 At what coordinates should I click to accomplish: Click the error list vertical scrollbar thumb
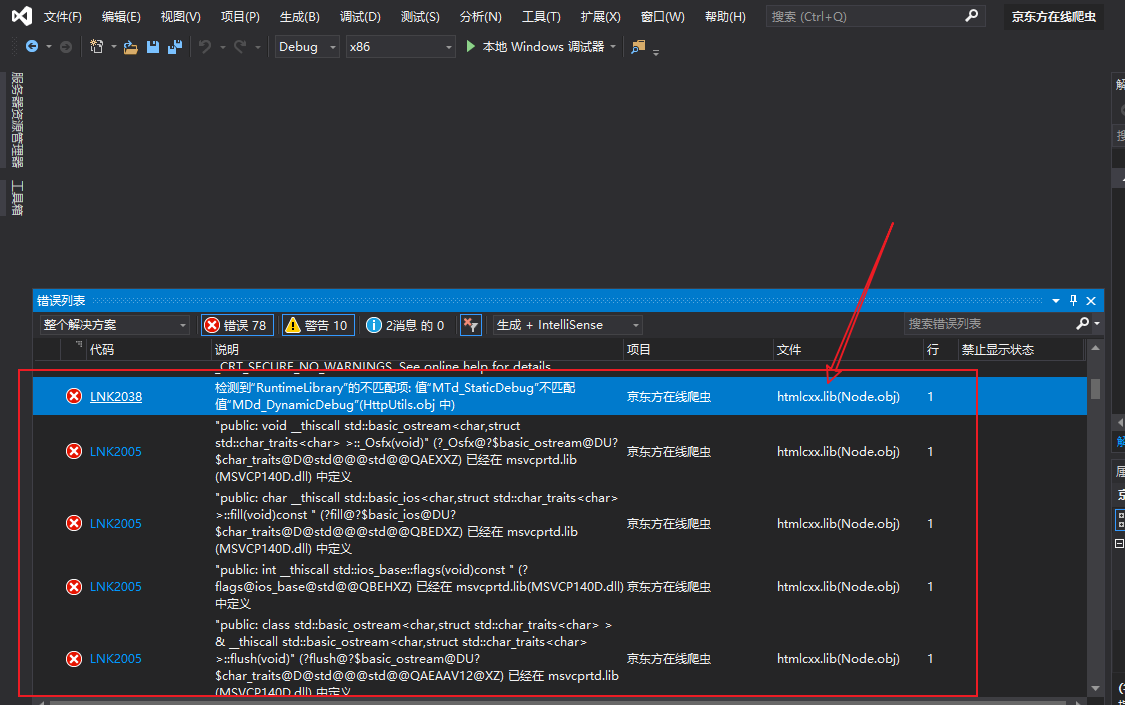[1095, 388]
